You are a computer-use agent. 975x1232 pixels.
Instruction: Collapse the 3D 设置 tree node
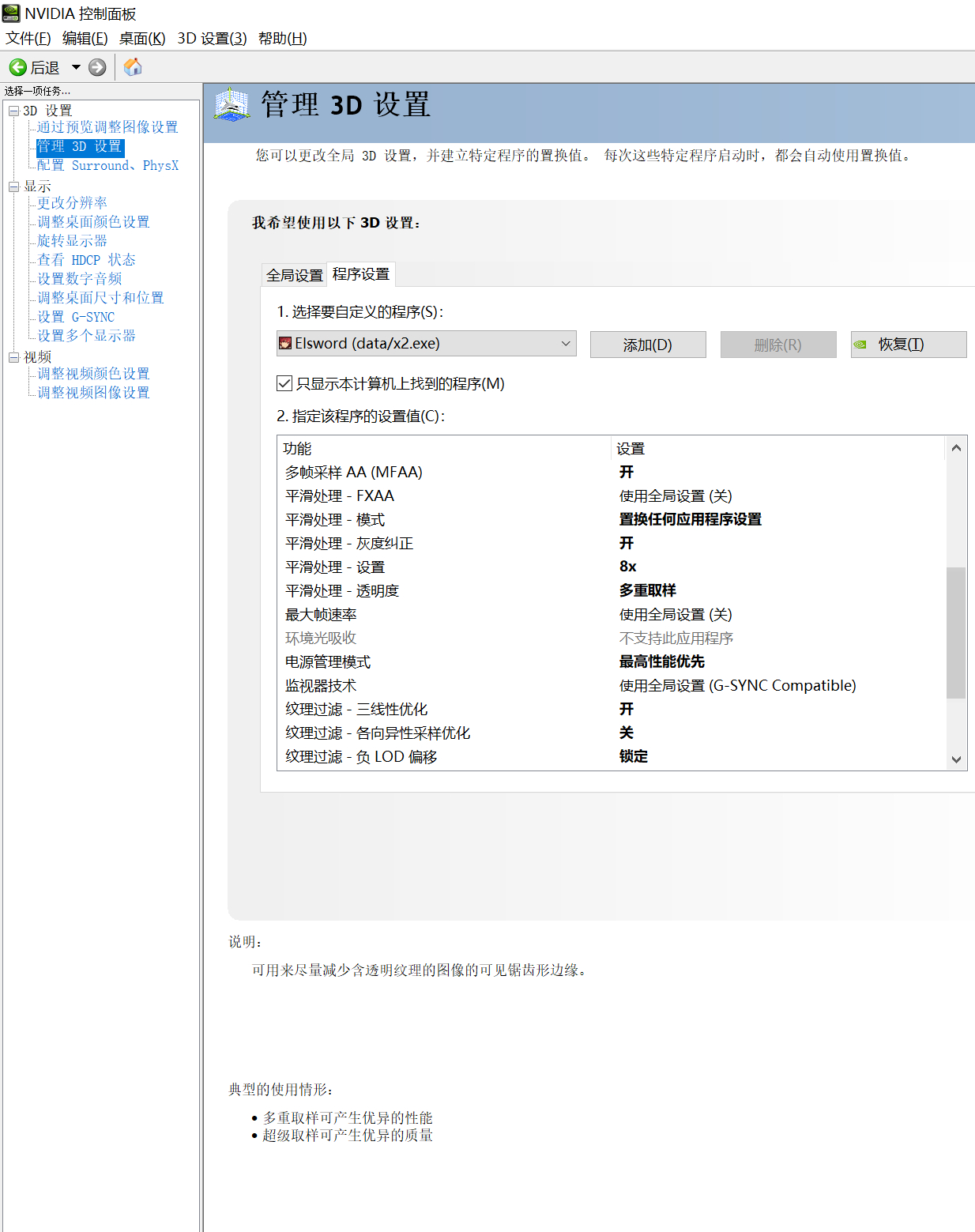point(13,111)
